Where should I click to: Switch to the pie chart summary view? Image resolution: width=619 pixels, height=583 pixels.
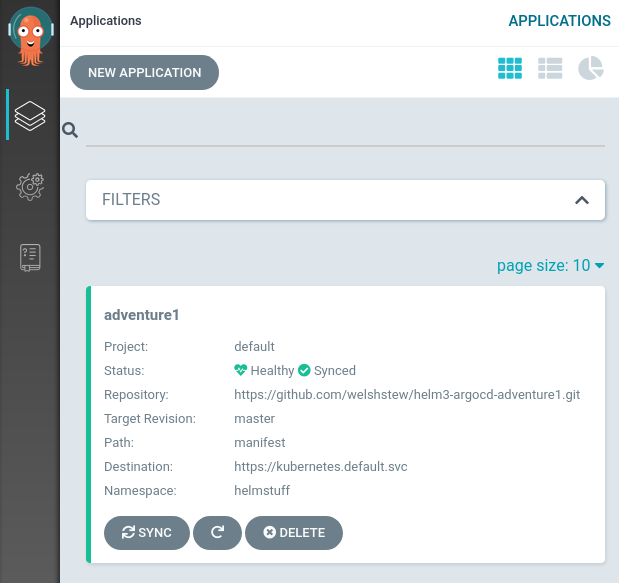[591, 68]
